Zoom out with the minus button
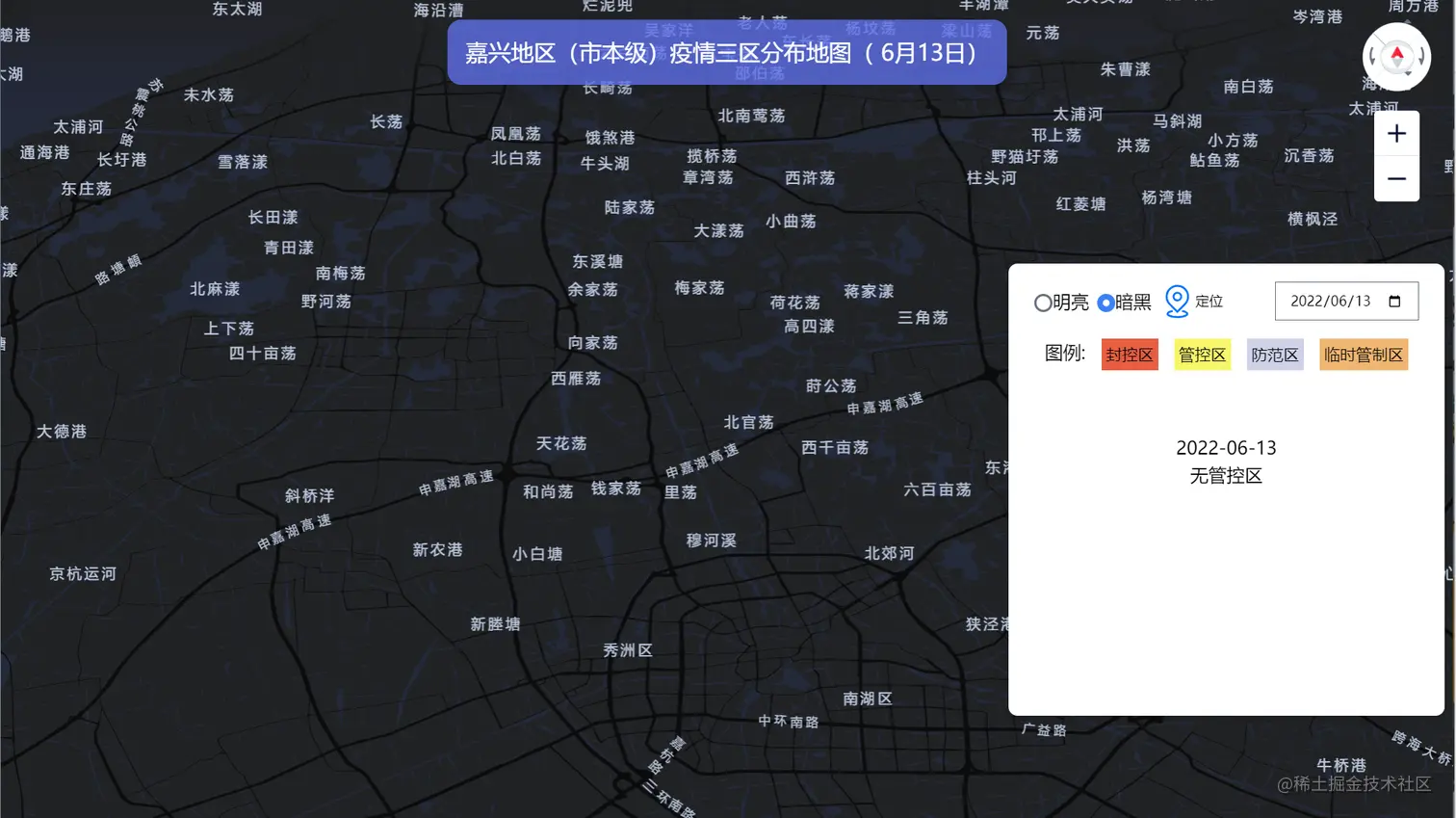 coord(1396,179)
